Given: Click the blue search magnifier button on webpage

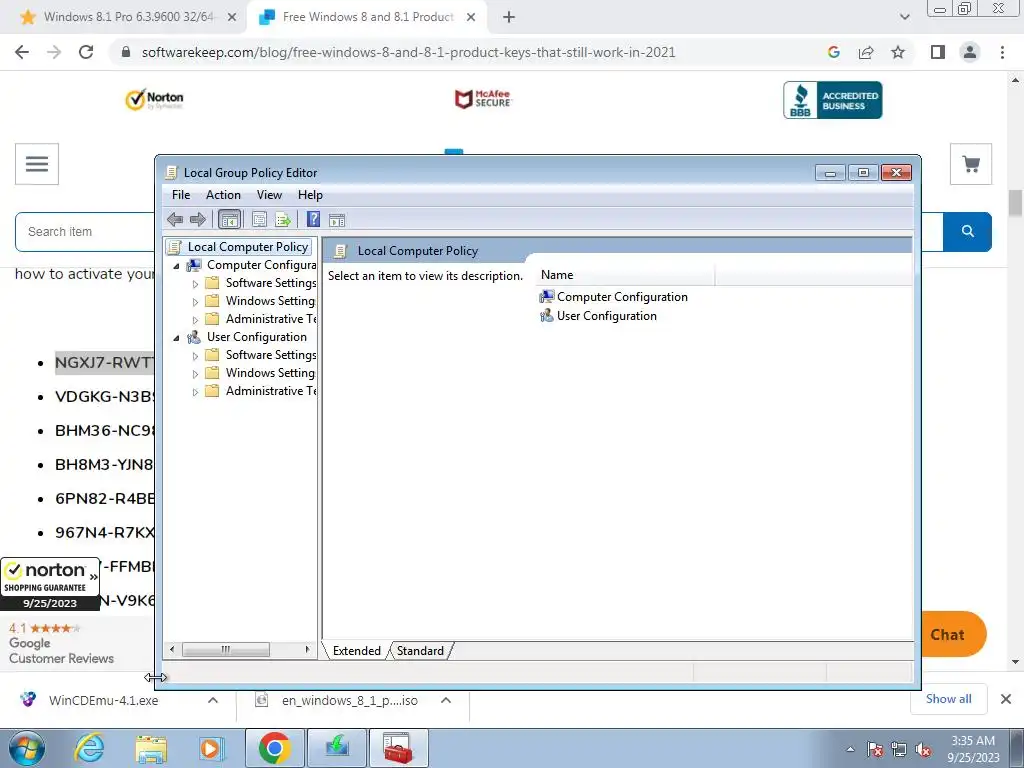Looking at the screenshot, I should coord(968,231).
